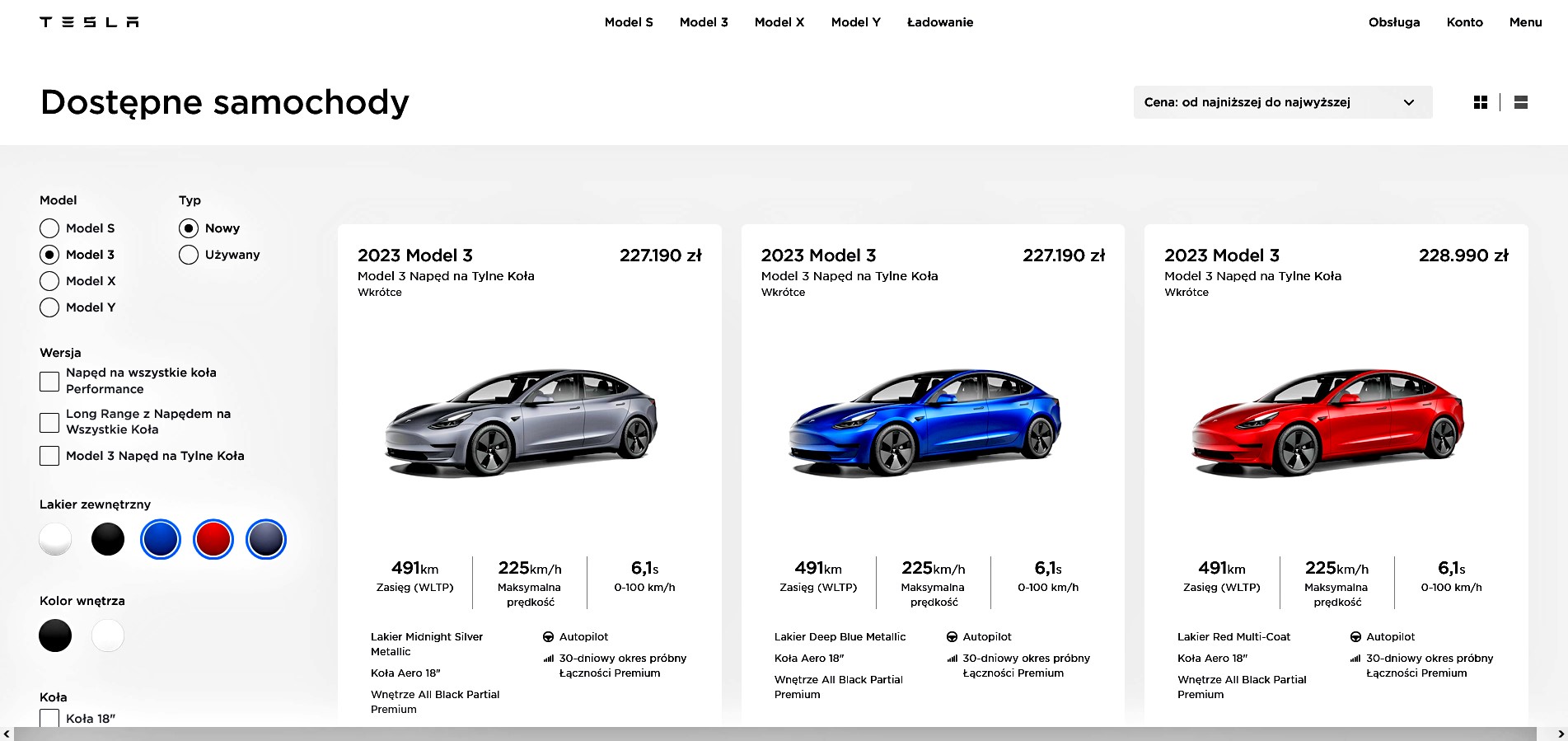This screenshot has width=1568, height=741.
Task: Check Napęd na wszystkie koła Performance
Action: tap(49, 381)
